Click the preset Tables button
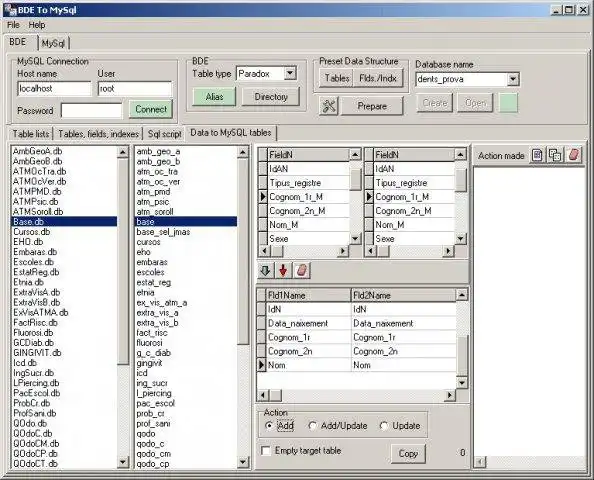This screenshot has height=480, width=594. pyautogui.click(x=337, y=78)
